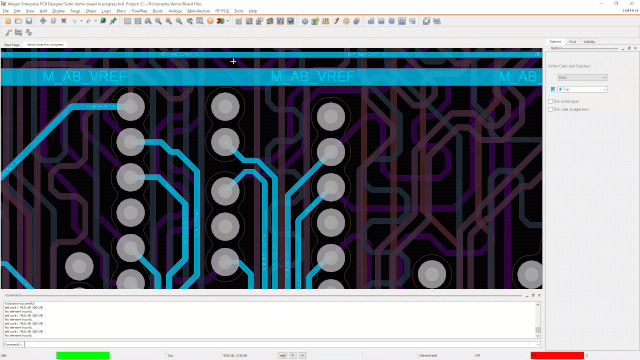Enable the Dim active layer checkbox

(x=551, y=101)
